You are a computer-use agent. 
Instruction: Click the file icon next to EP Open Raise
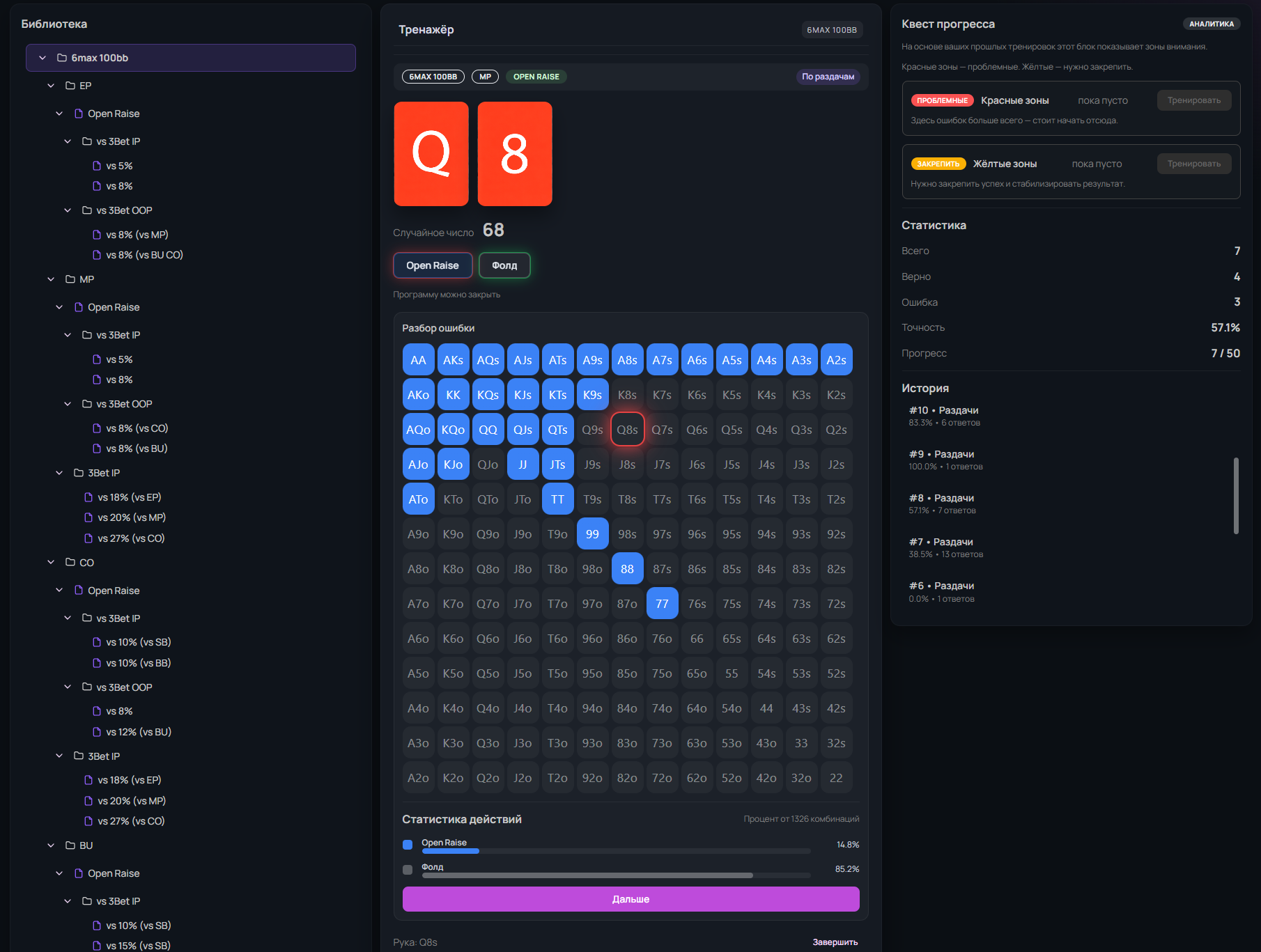[x=79, y=114]
